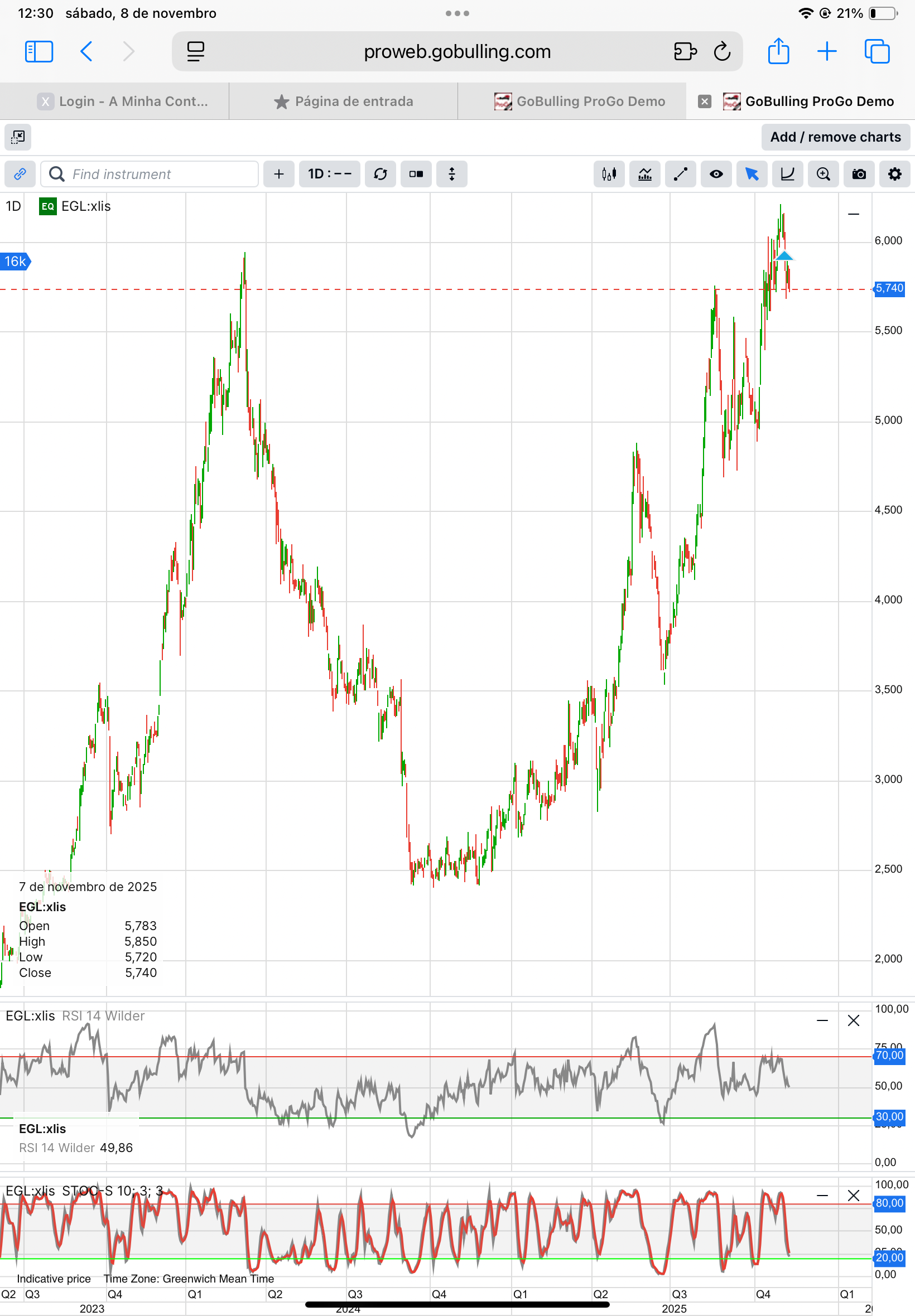
Task: Click the 2025 year axis label
Action: [x=674, y=1309]
